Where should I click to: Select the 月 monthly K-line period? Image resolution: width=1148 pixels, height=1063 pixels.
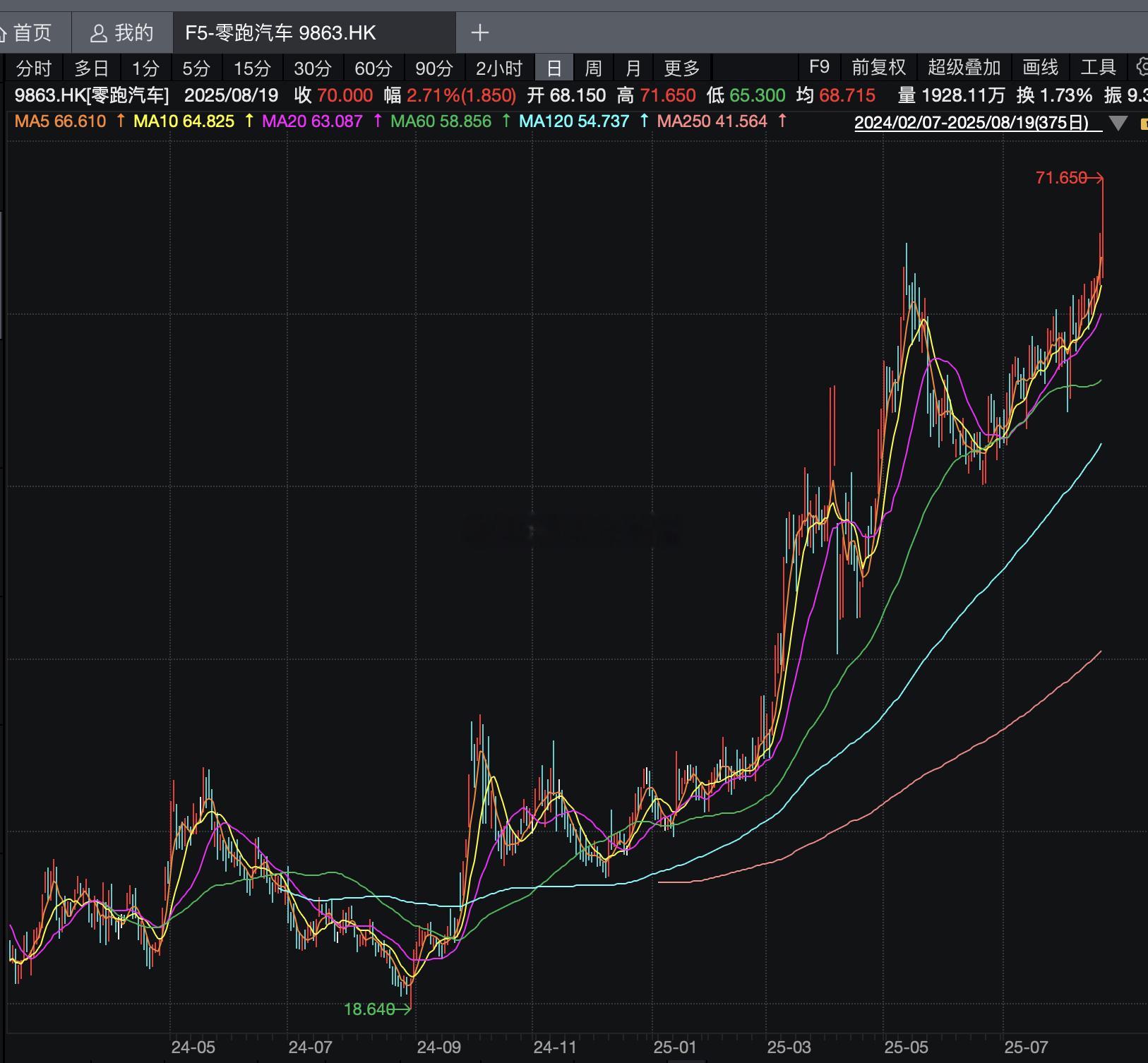pyautogui.click(x=633, y=68)
